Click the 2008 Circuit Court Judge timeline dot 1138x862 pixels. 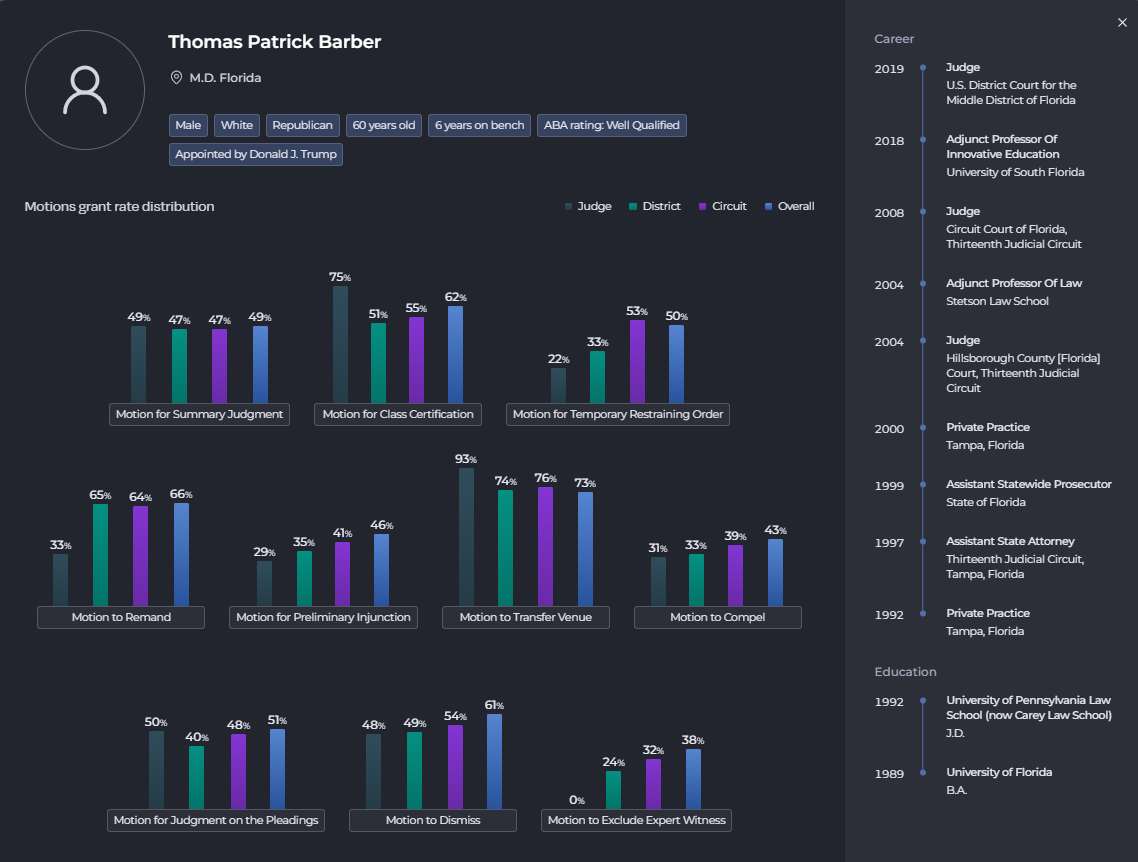point(922,212)
